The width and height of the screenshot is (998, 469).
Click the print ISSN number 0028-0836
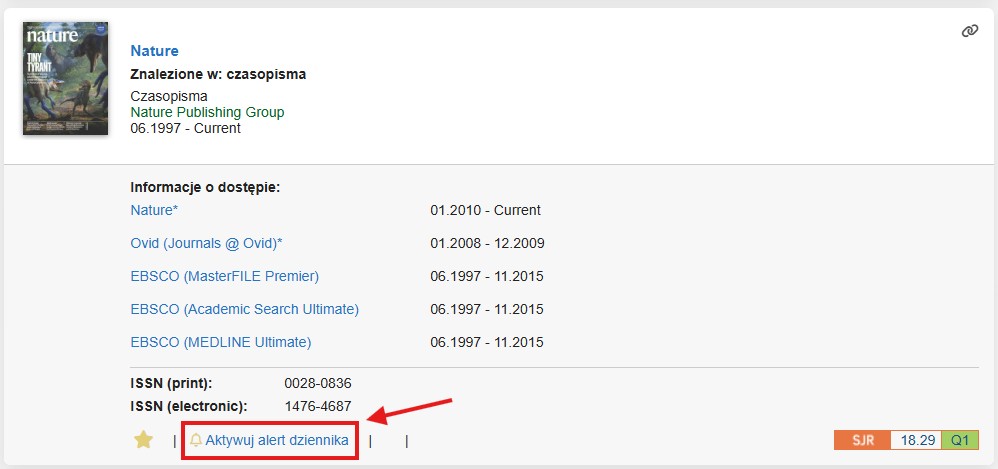(318, 383)
